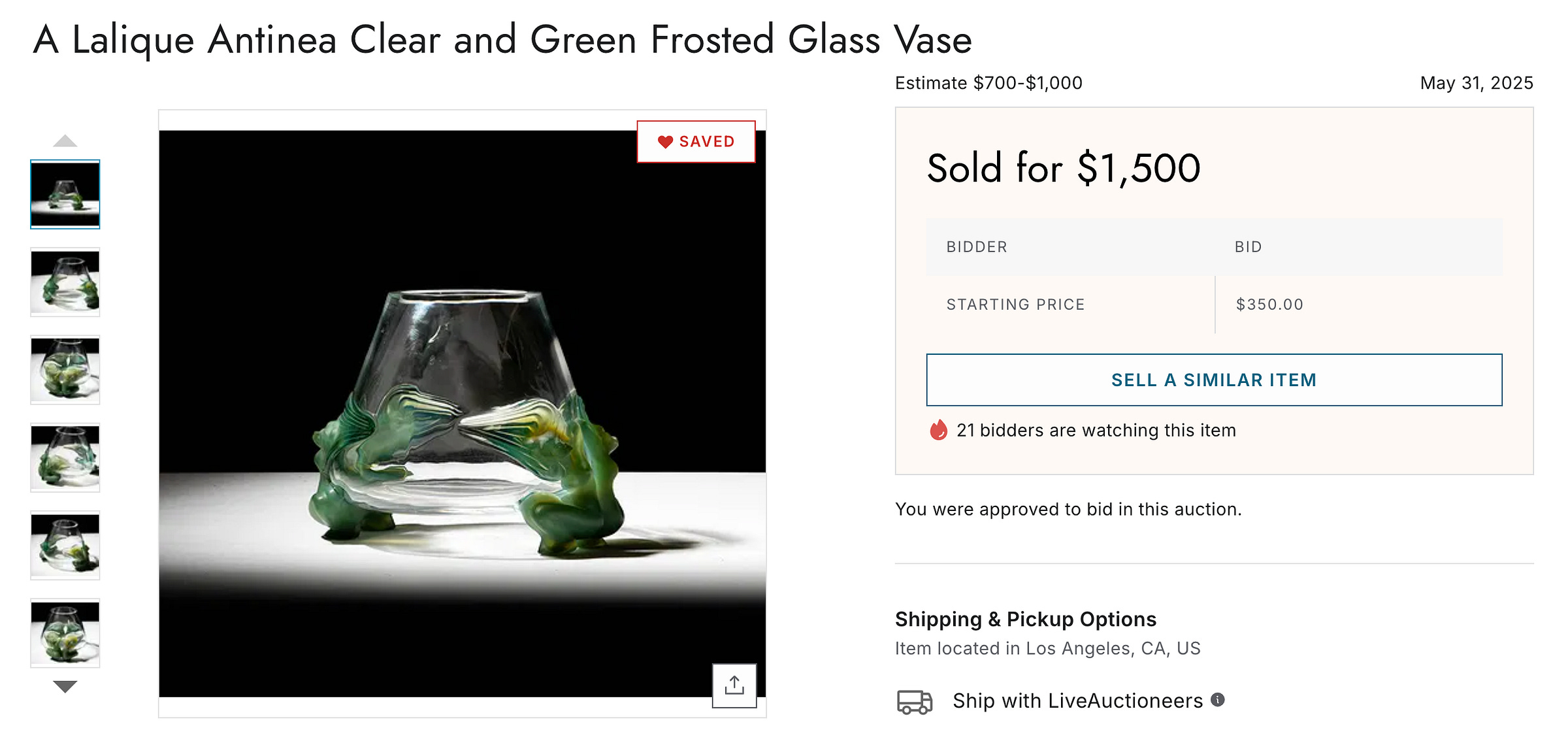Click the Sell a Similar Item button
Image resolution: width=1568 pixels, height=741 pixels.
[x=1214, y=380]
